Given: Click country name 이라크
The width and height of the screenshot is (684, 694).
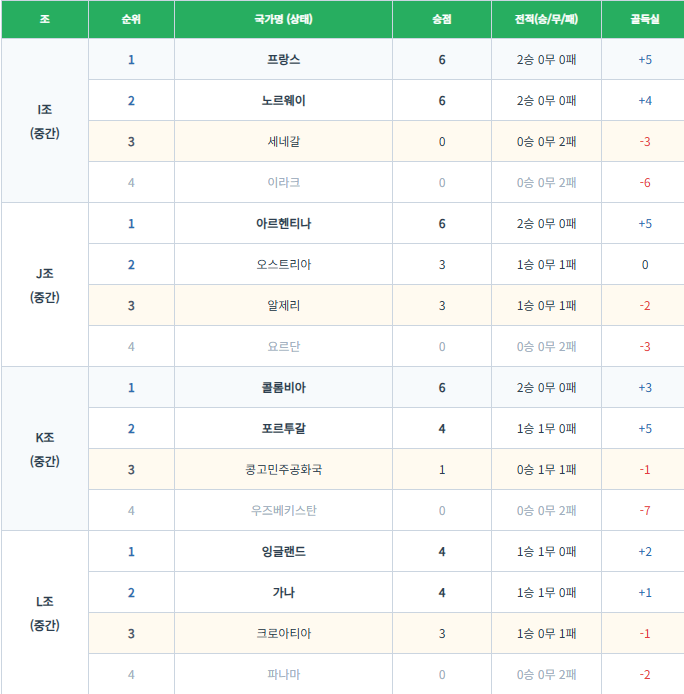Looking at the screenshot, I should [283, 182].
